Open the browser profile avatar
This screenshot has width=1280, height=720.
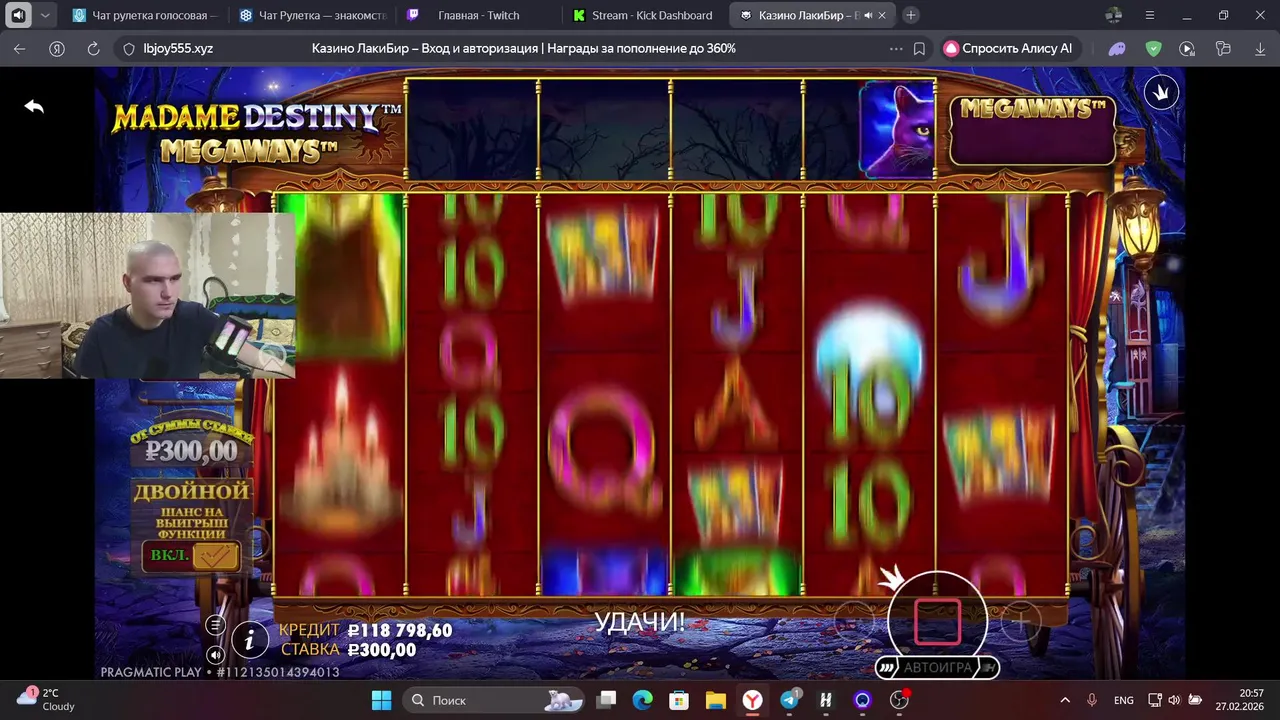pos(1114,15)
